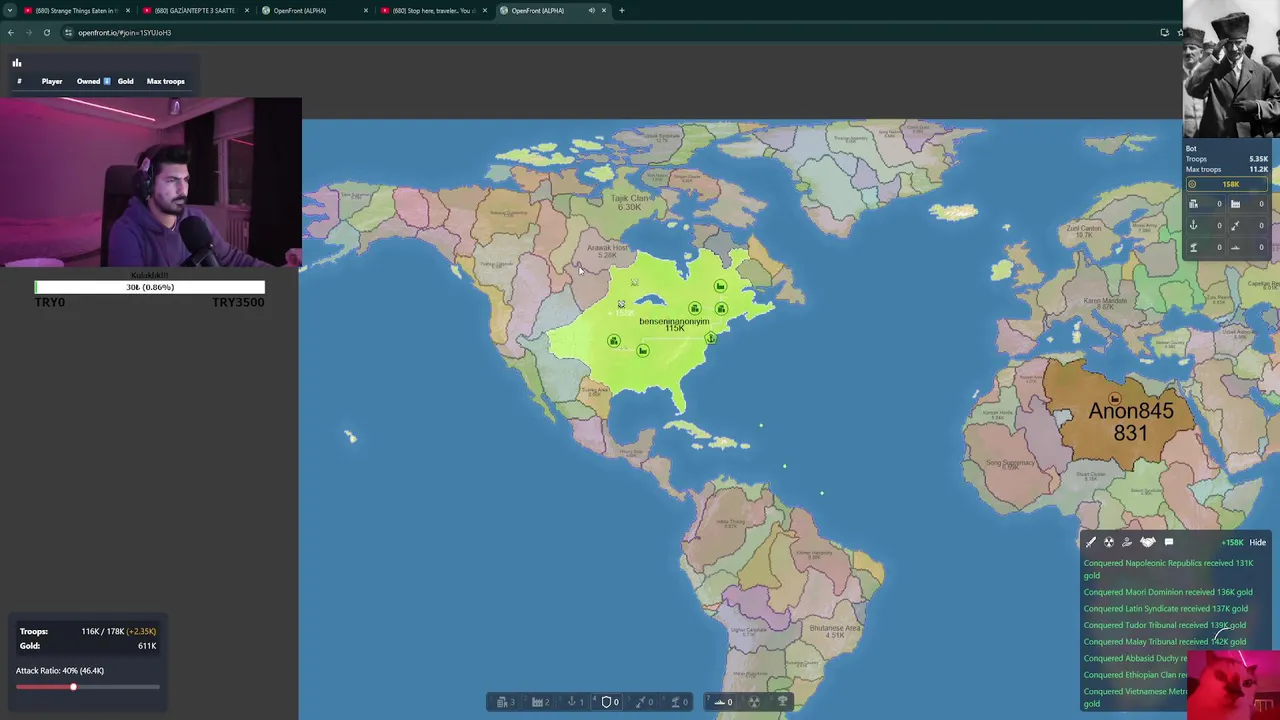
Task: Reload the page with the refresh icon
Action: (47, 33)
